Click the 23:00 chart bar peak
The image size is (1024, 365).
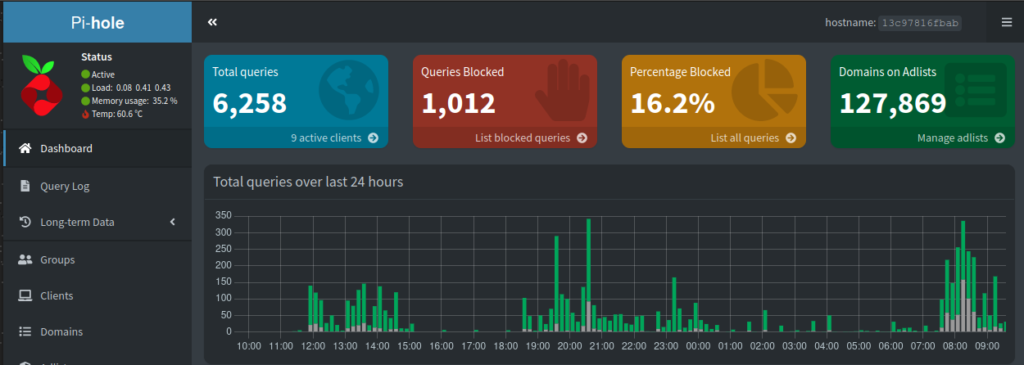coord(674,304)
